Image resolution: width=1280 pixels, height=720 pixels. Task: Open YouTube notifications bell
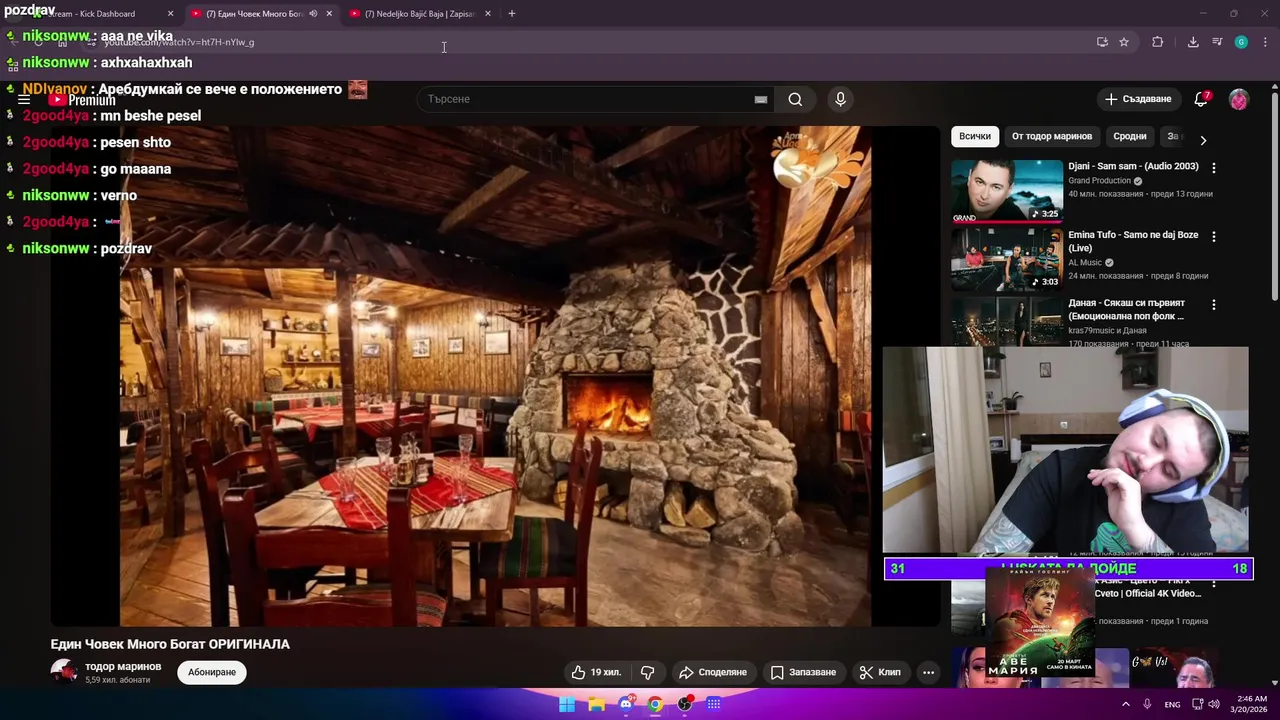1201,99
